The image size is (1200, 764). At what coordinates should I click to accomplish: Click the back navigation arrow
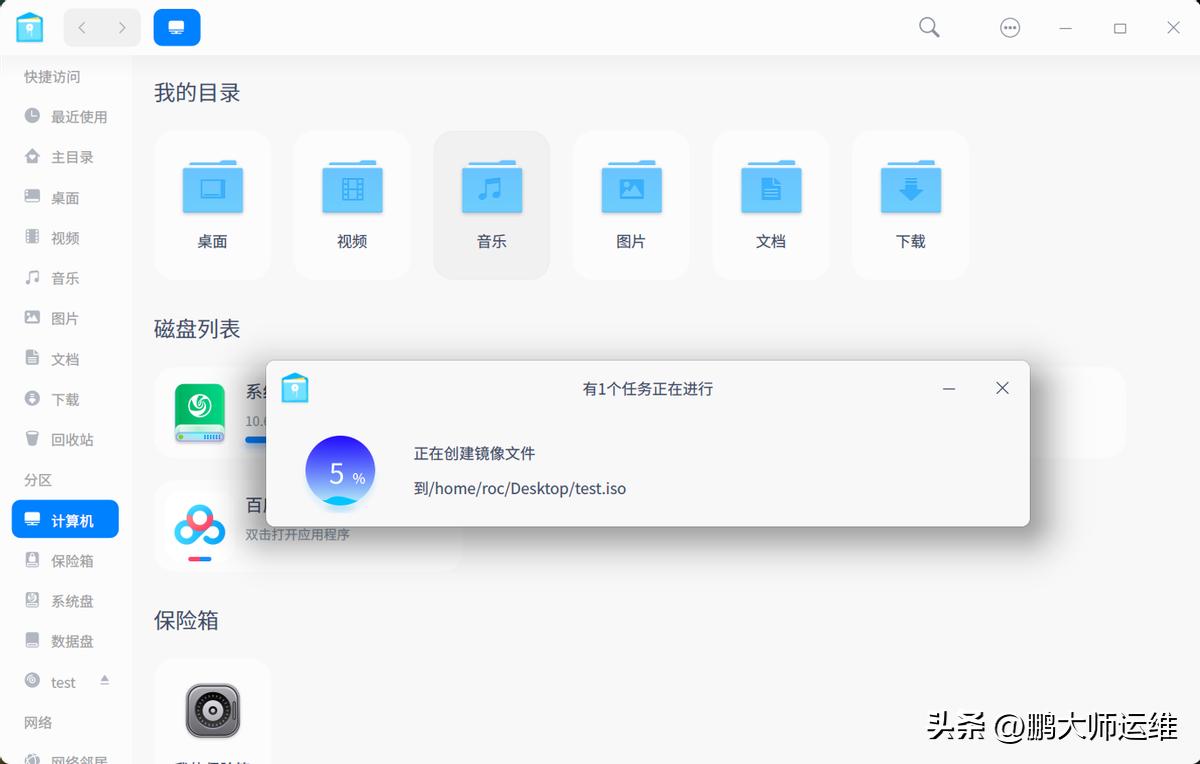82,27
